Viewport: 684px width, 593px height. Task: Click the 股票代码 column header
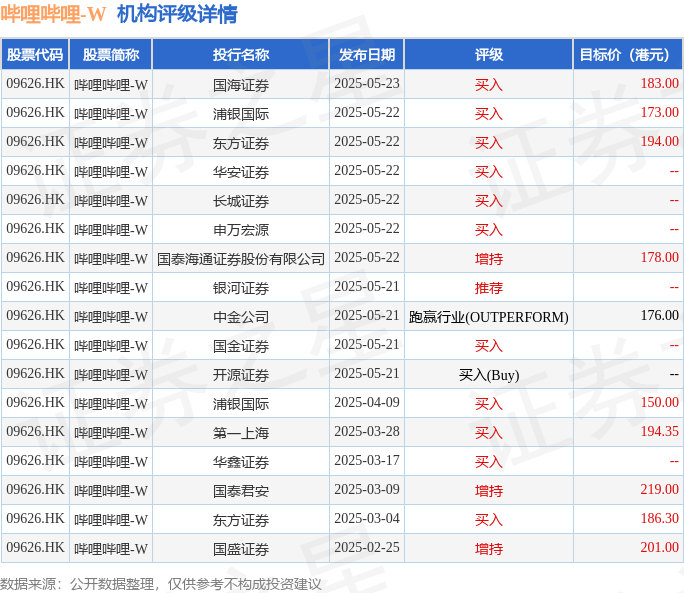(x=35, y=55)
